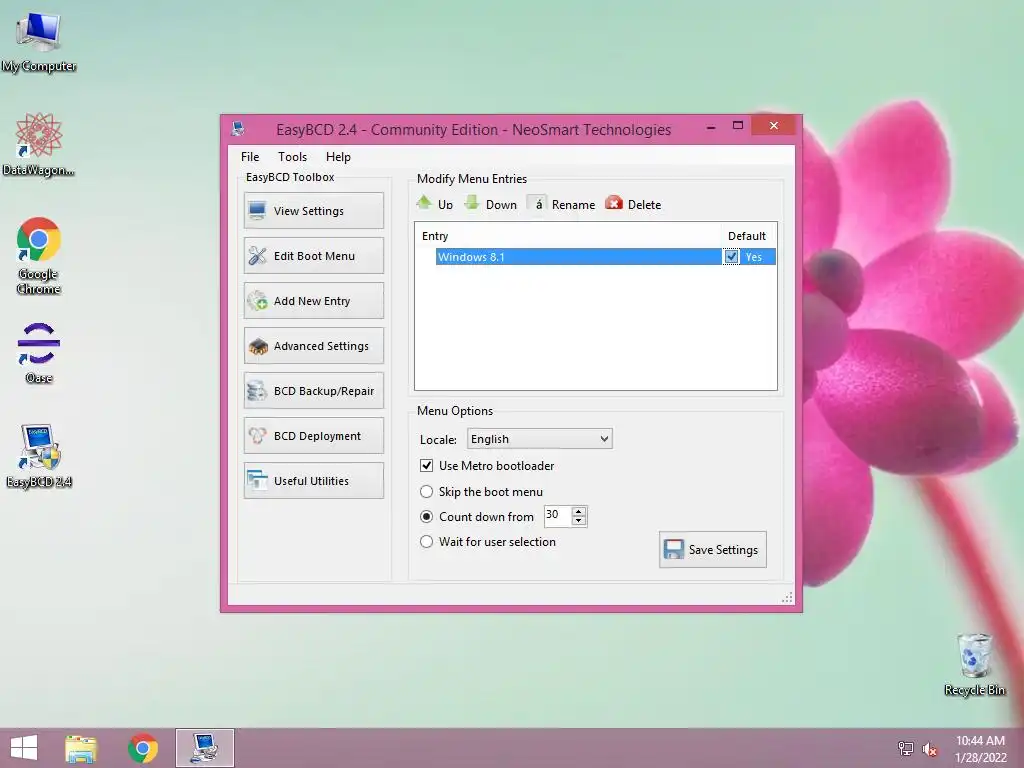The width and height of the screenshot is (1024, 768).
Task: Click the taskbar clock and date
Action: 980,748
